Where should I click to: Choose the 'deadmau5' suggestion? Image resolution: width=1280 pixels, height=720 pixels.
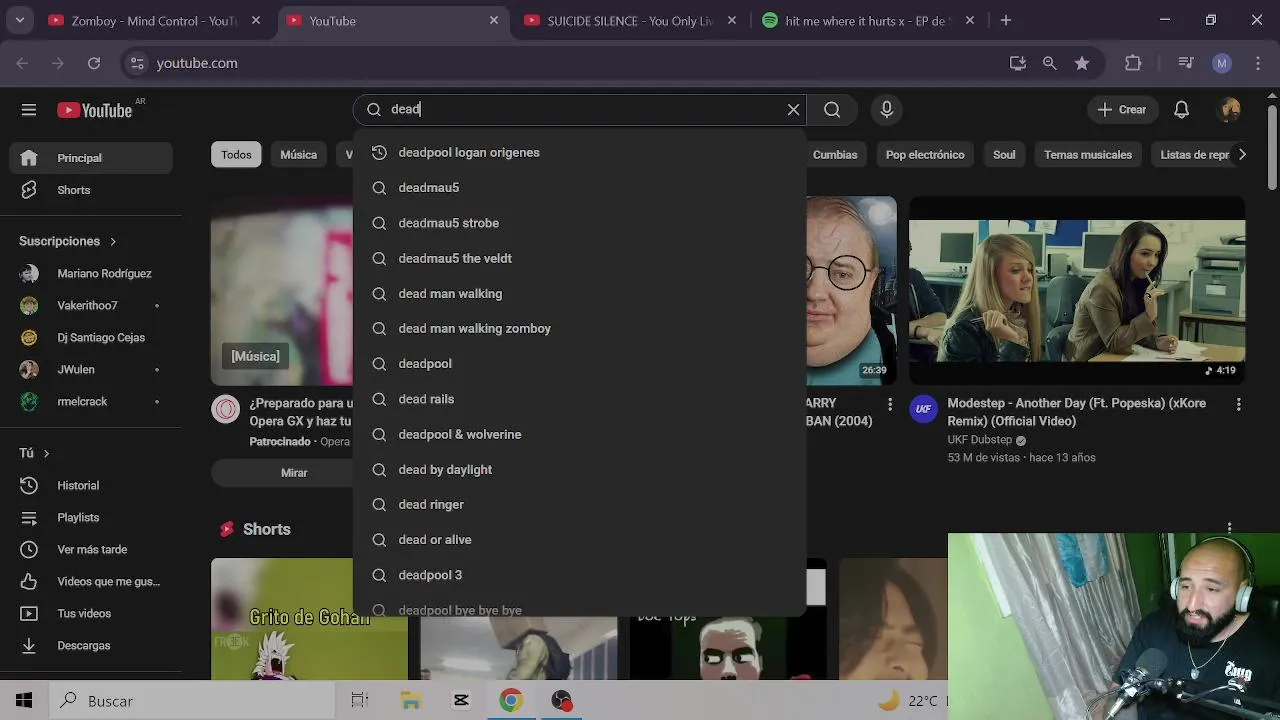tap(579, 187)
